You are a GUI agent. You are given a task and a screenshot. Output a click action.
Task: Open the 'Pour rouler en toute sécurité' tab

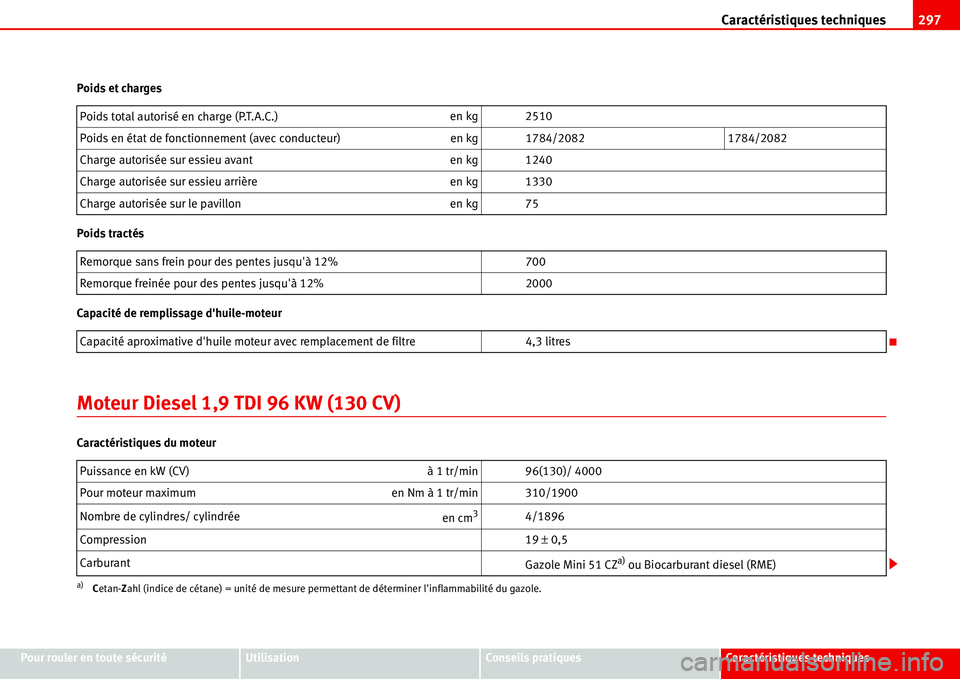(120, 664)
